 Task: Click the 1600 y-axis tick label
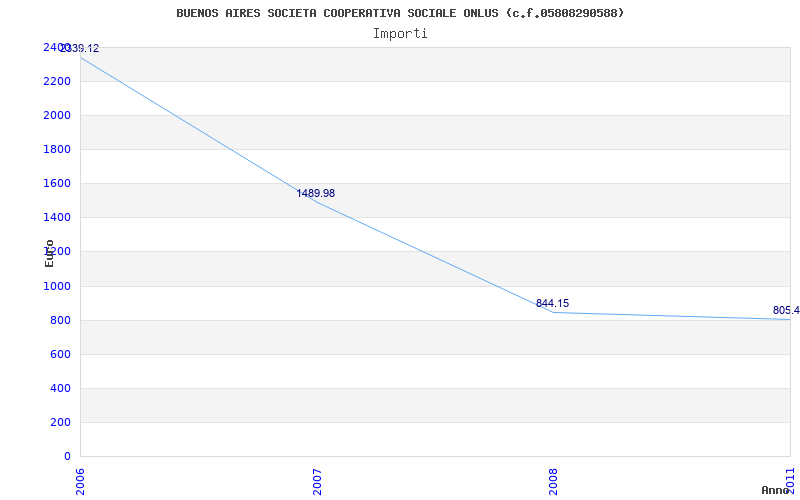click(x=57, y=184)
